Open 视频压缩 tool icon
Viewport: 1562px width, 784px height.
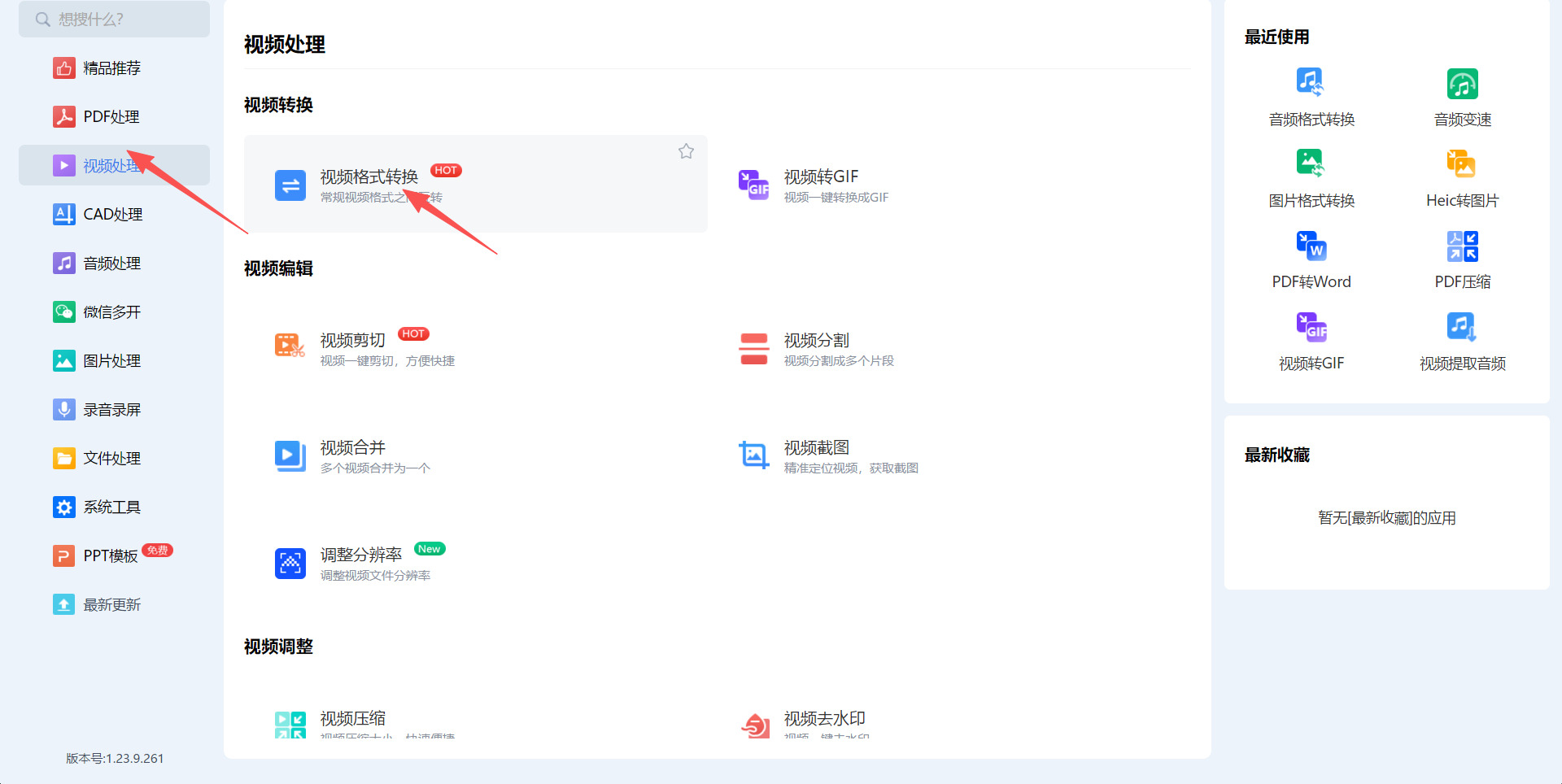click(x=290, y=724)
